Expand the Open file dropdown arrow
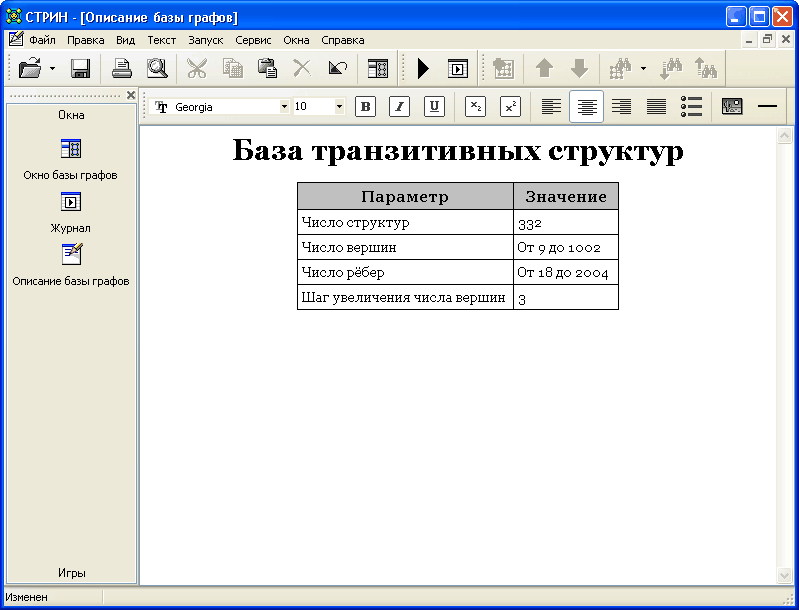Screen dimensions: 799x610 (52, 68)
